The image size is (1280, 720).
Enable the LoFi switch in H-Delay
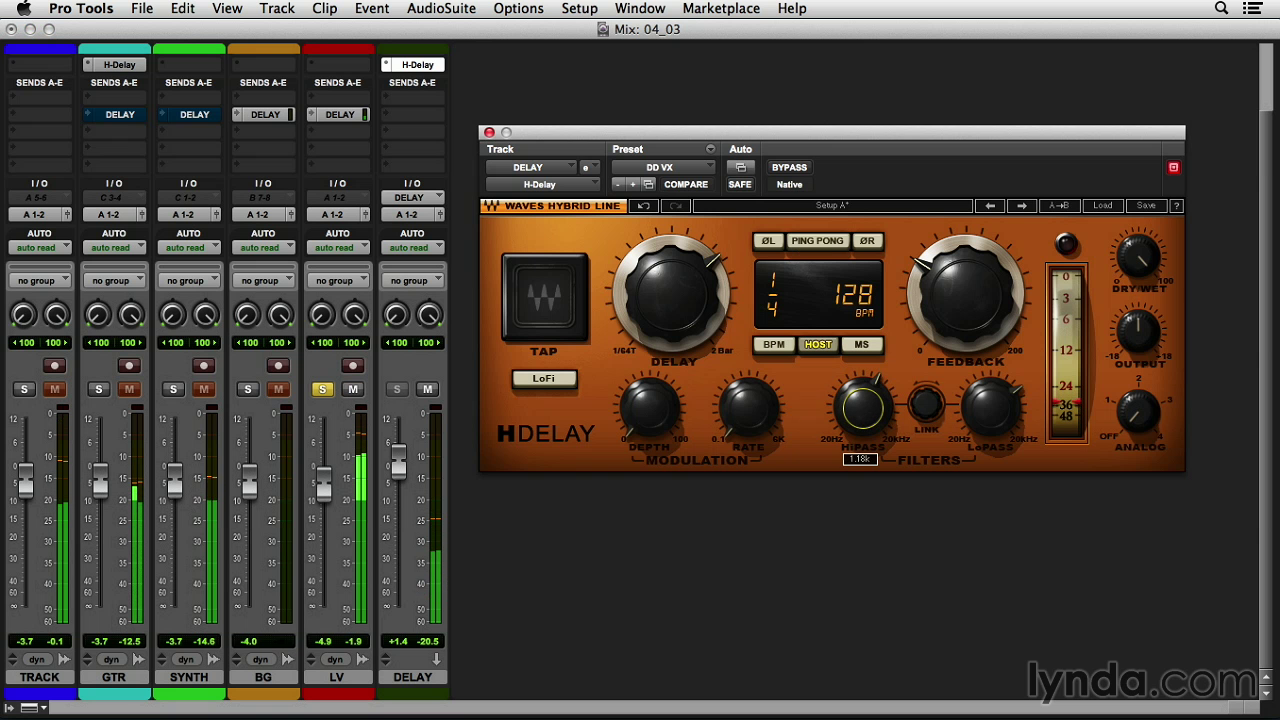click(x=544, y=379)
